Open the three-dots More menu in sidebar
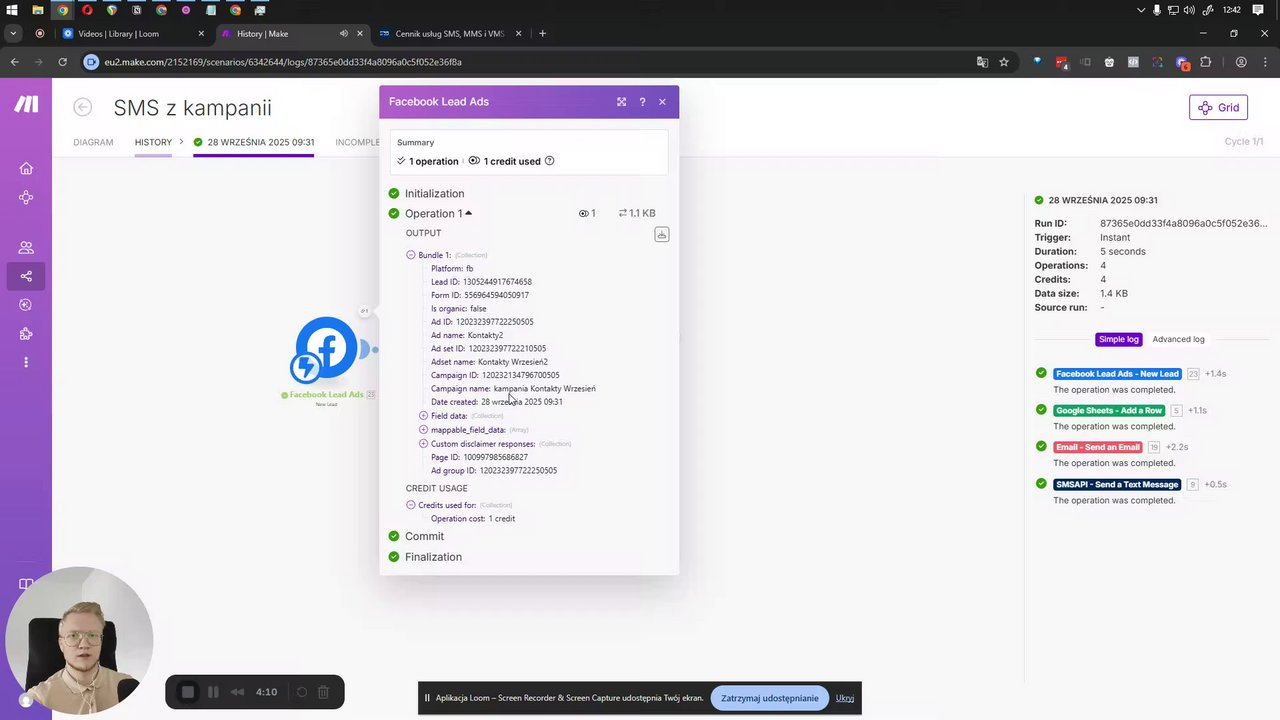This screenshot has width=1280, height=720. (x=26, y=362)
